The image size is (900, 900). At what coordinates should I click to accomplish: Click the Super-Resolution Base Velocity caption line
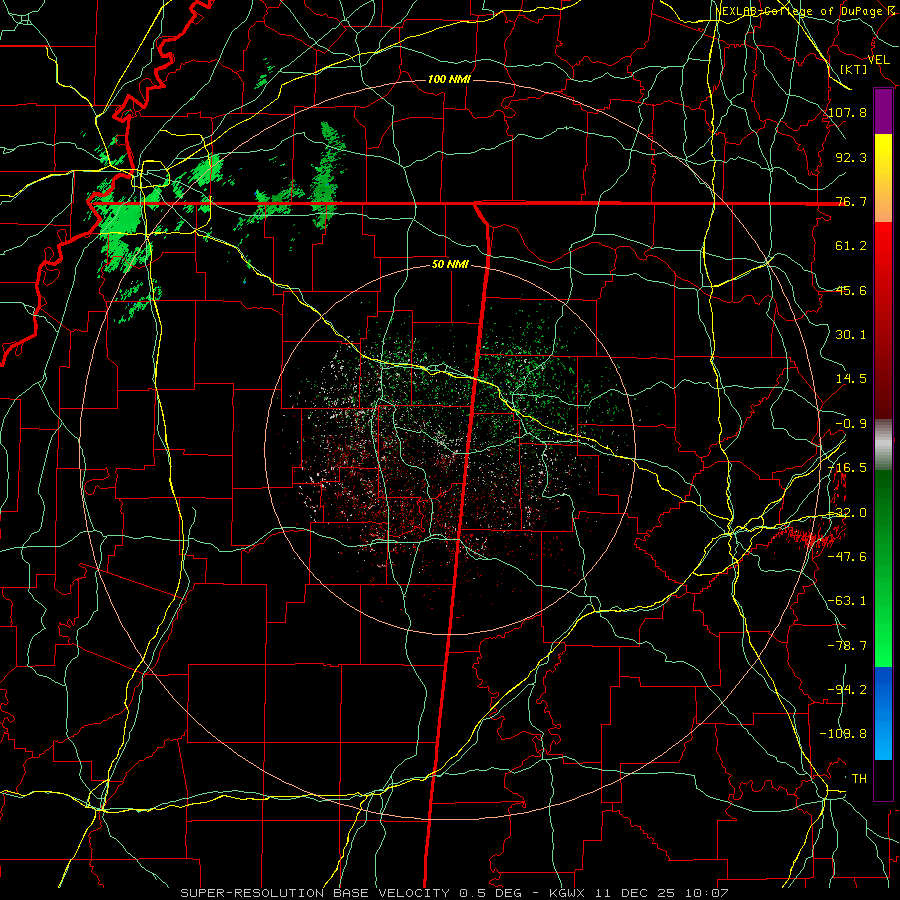pyautogui.click(x=455, y=893)
